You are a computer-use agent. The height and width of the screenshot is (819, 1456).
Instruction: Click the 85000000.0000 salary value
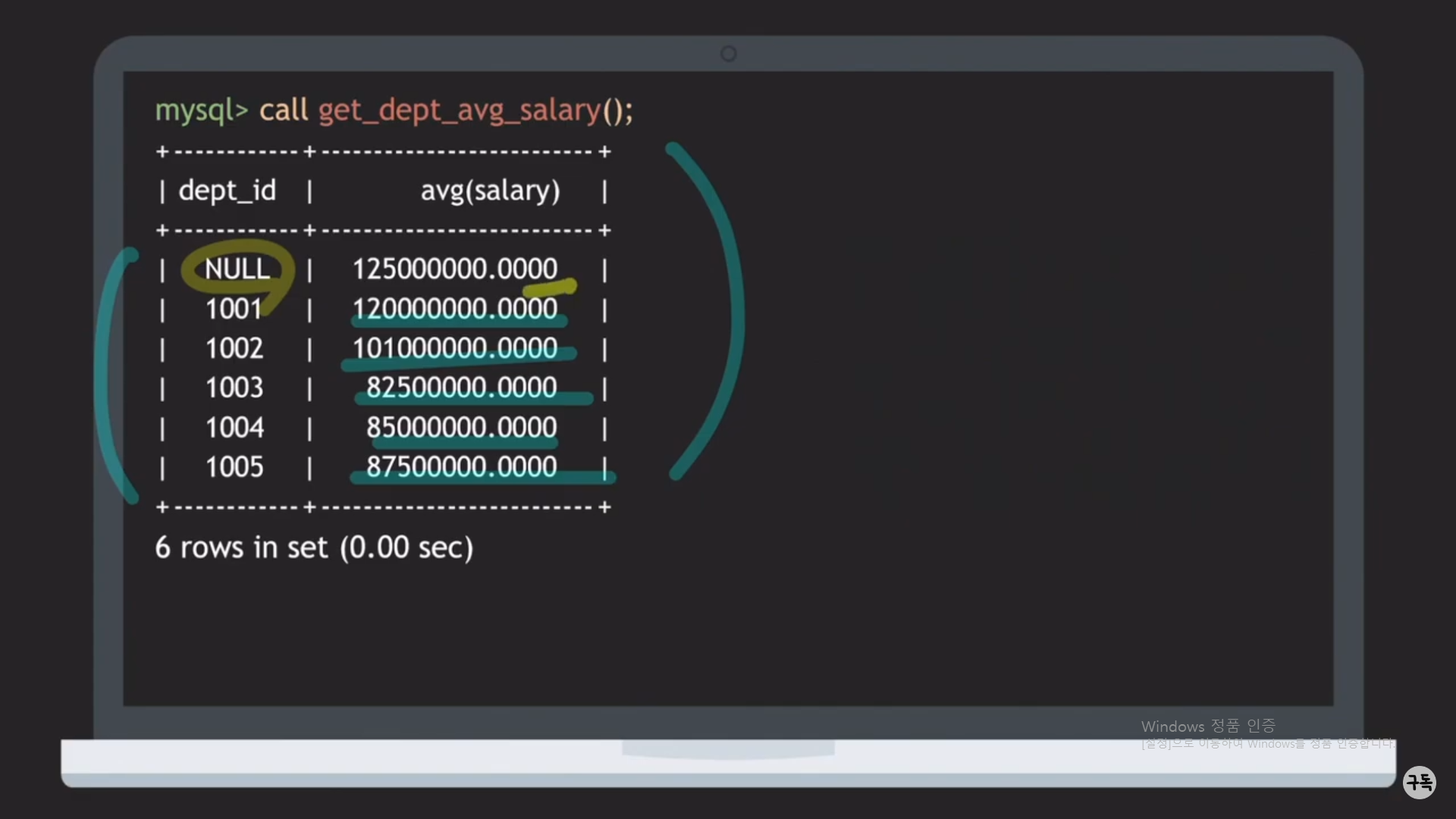(x=461, y=428)
